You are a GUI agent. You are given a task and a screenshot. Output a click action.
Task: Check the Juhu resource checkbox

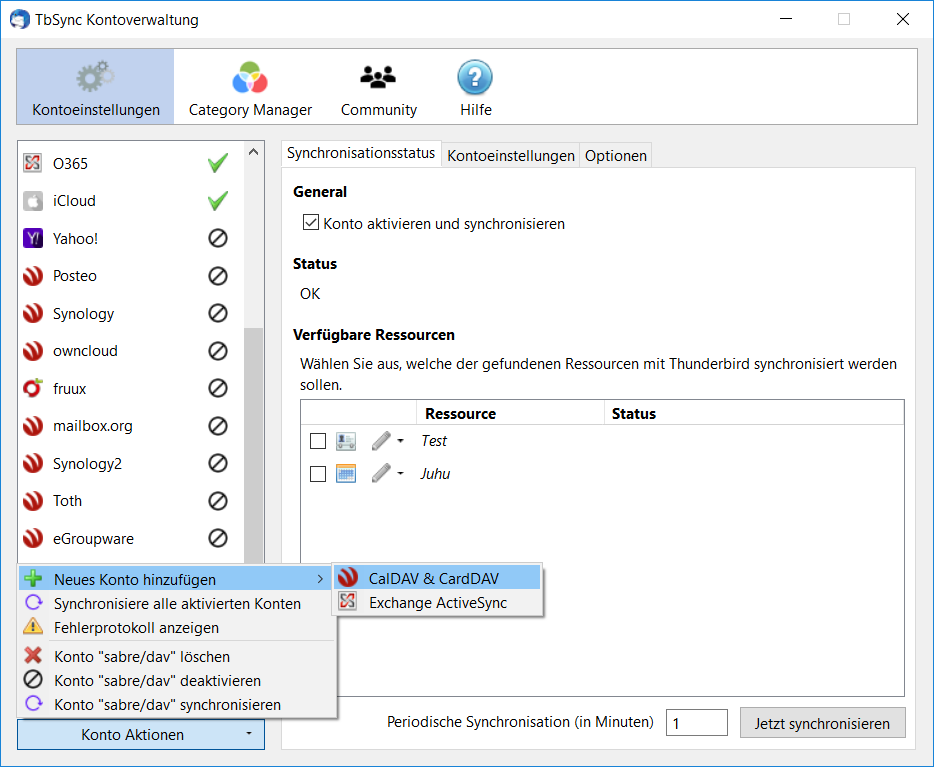pyautogui.click(x=318, y=474)
